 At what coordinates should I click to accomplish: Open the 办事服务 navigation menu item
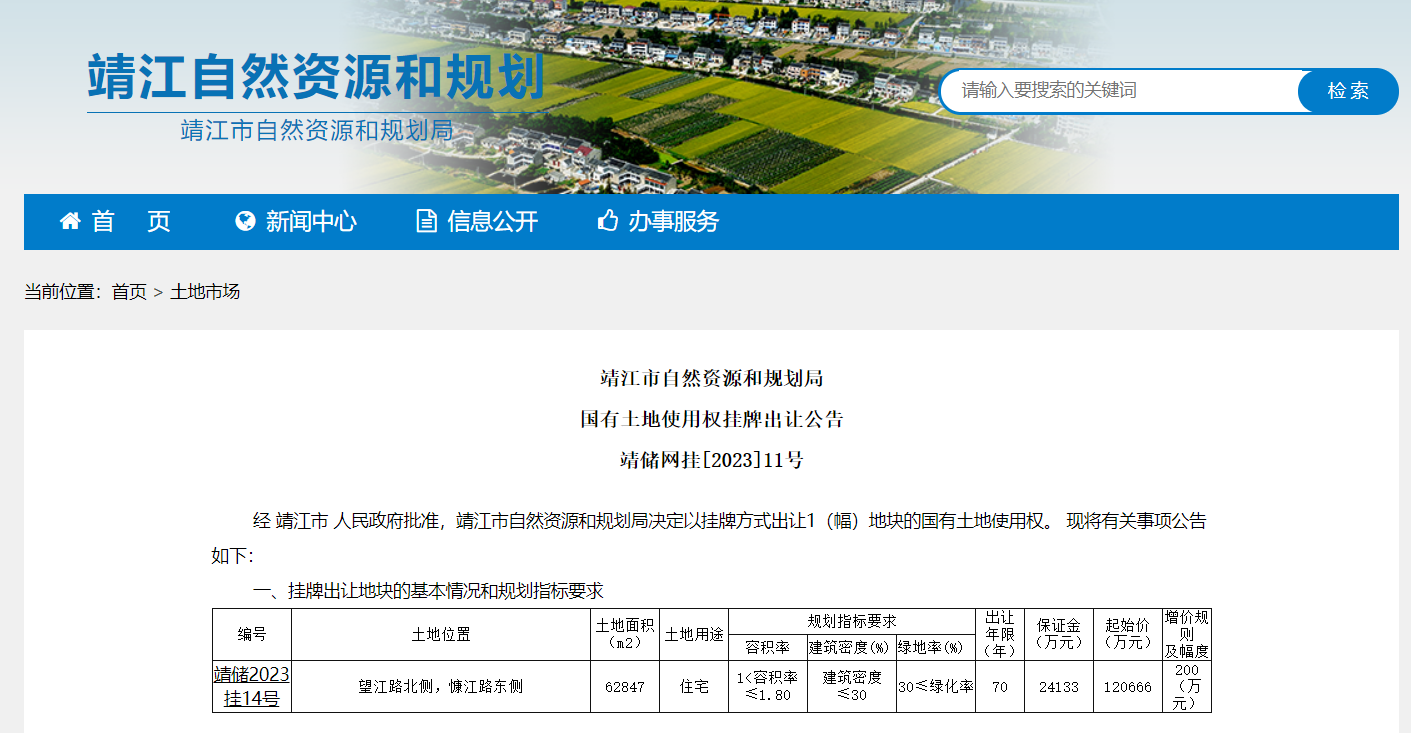pyautogui.click(x=674, y=221)
